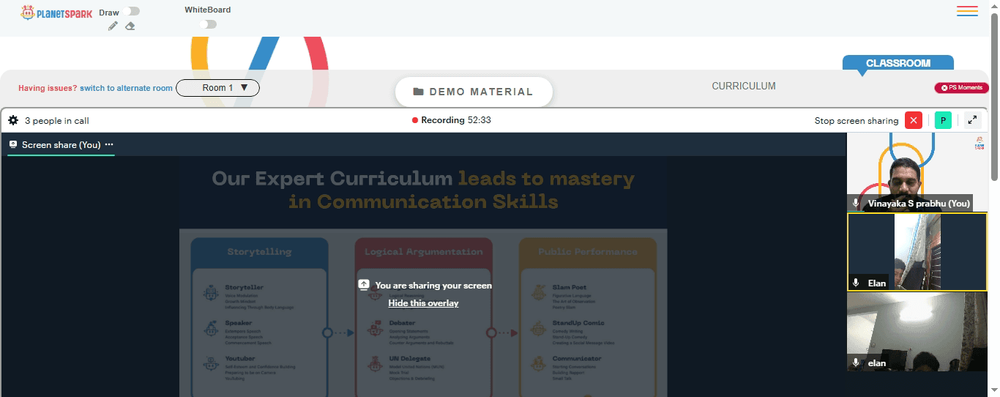The width and height of the screenshot is (1000, 397).
Task: Open the Room 1 dropdown
Action: pos(217,88)
